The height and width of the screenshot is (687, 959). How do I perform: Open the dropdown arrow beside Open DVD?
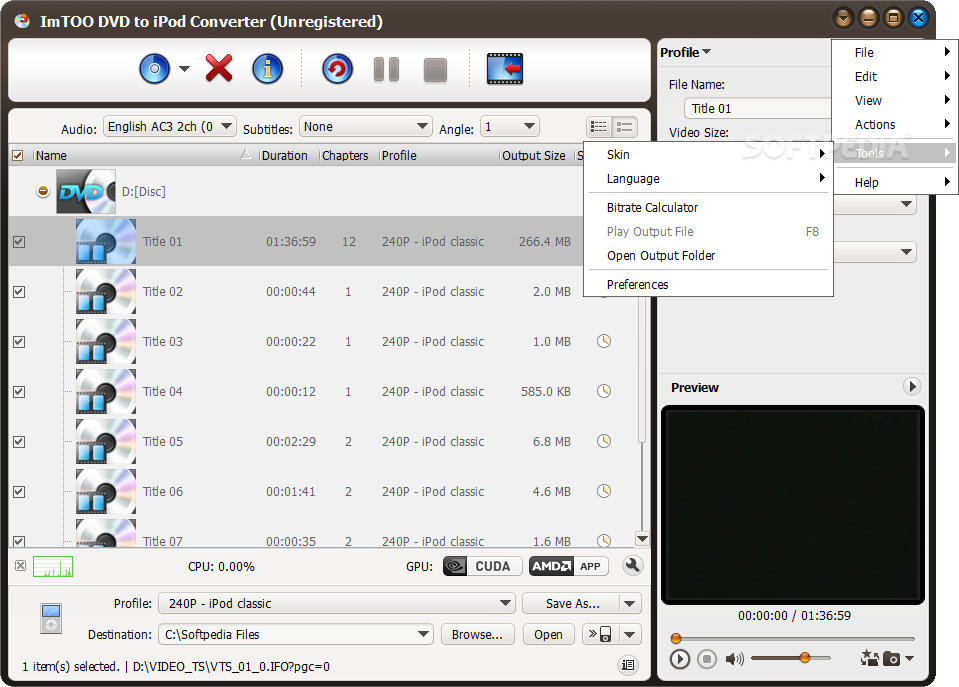(x=184, y=69)
